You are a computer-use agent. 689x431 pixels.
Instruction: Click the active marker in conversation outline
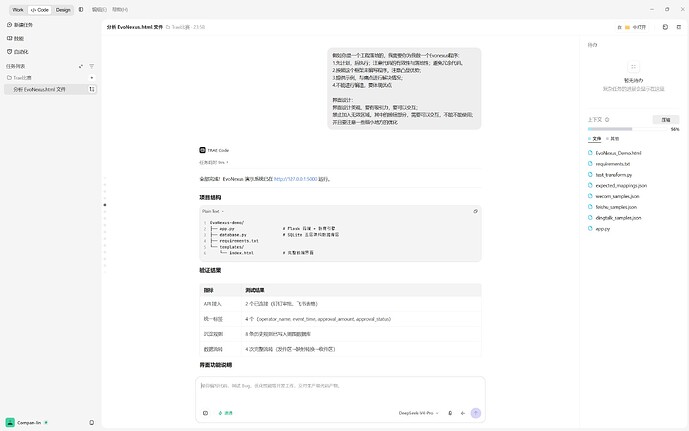(105, 205)
